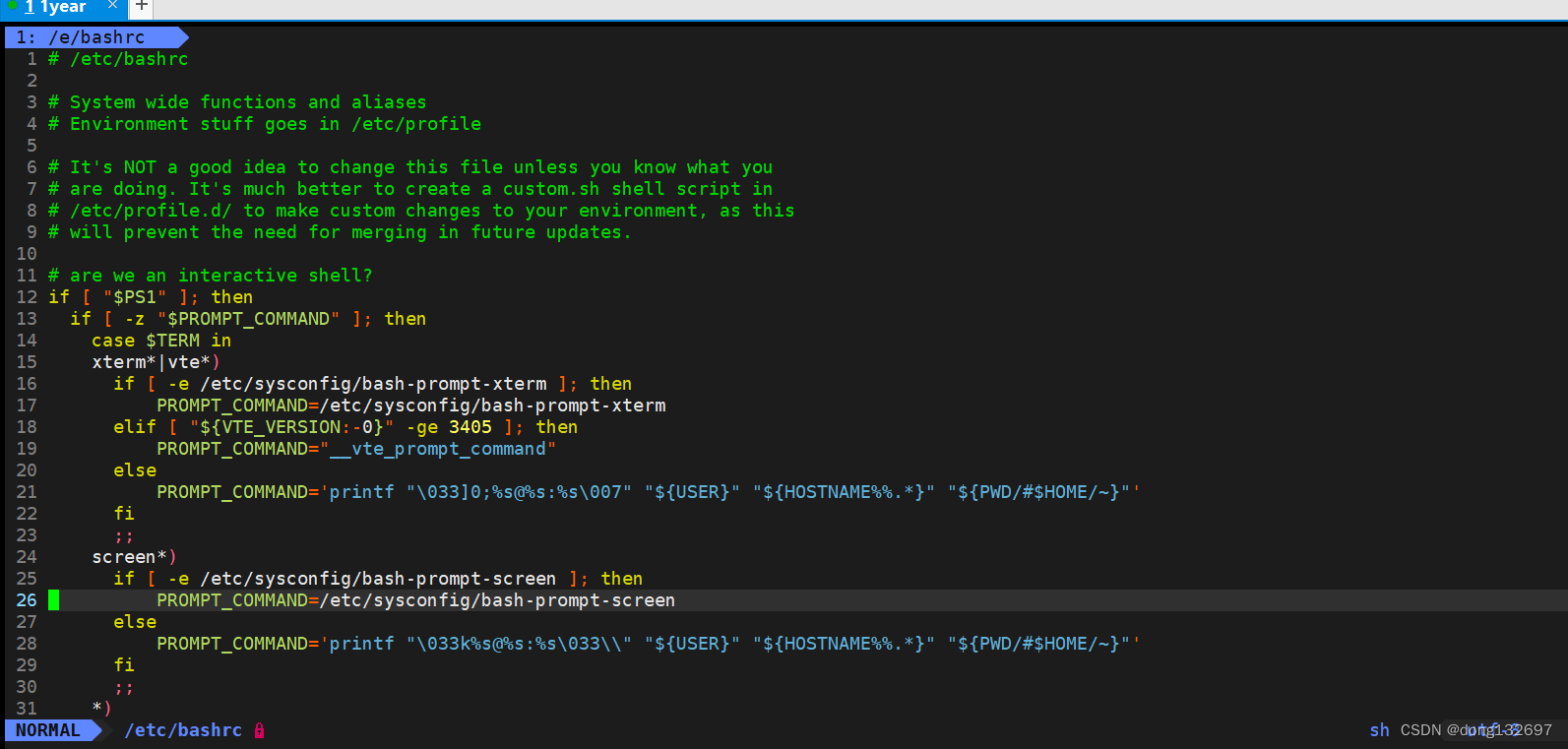Click line number 26 in the gutter
Viewport: 1568px width, 749px height.
coord(27,600)
